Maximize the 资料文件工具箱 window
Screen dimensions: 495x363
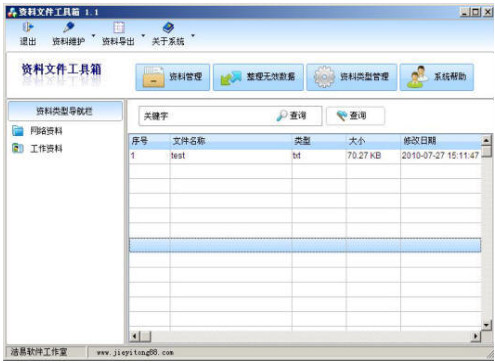click(476, 12)
